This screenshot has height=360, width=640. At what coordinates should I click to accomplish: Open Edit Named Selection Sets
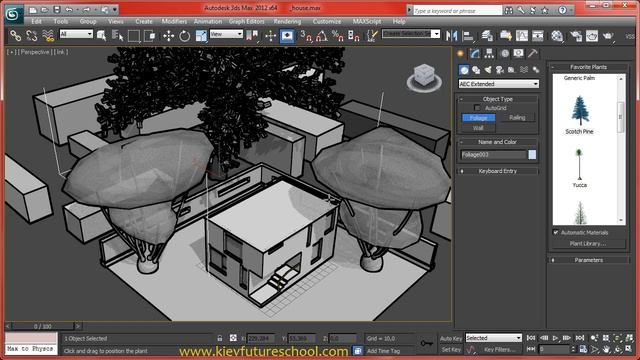click(371, 36)
